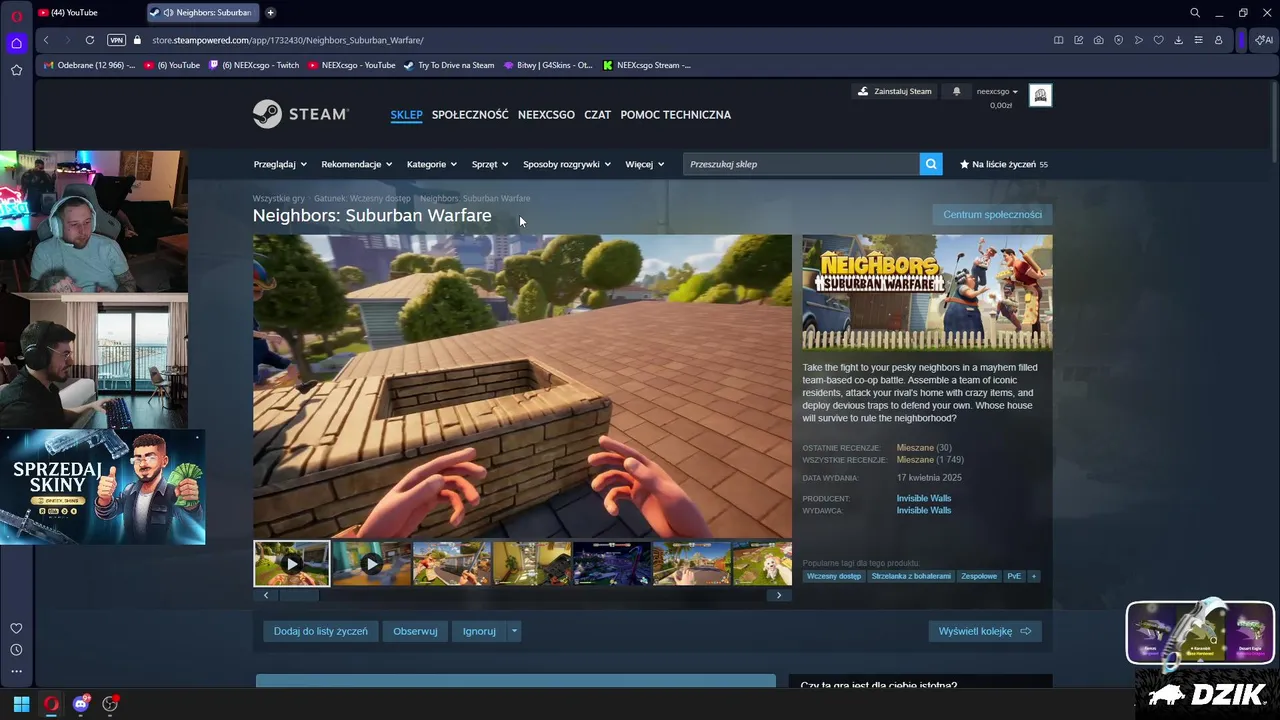This screenshot has height=720, width=1280.
Task: Open Wszystkie gry breadcrumb link
Action: coord(279,198)
